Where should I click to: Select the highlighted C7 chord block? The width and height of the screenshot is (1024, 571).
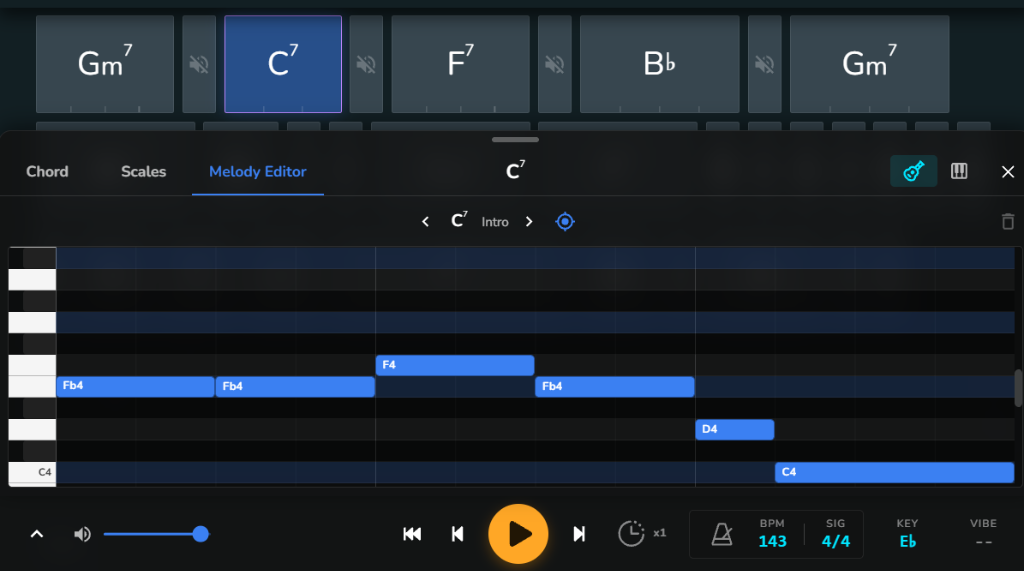tap(283, 64)
